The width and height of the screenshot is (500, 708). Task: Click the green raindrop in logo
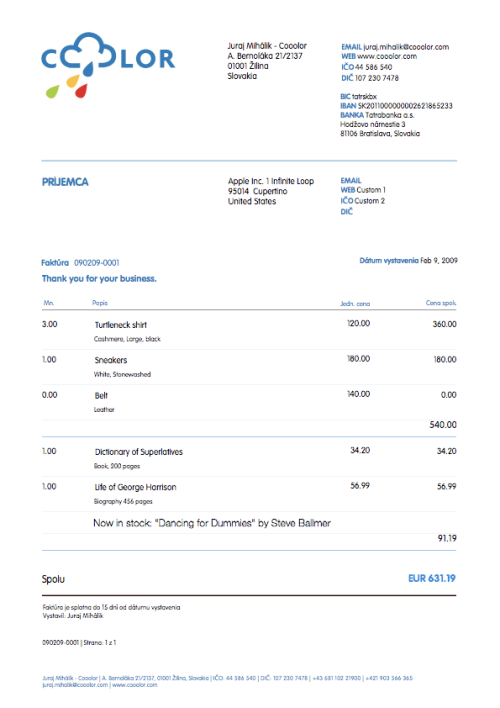pyautogui.click(x=52, y=92)
